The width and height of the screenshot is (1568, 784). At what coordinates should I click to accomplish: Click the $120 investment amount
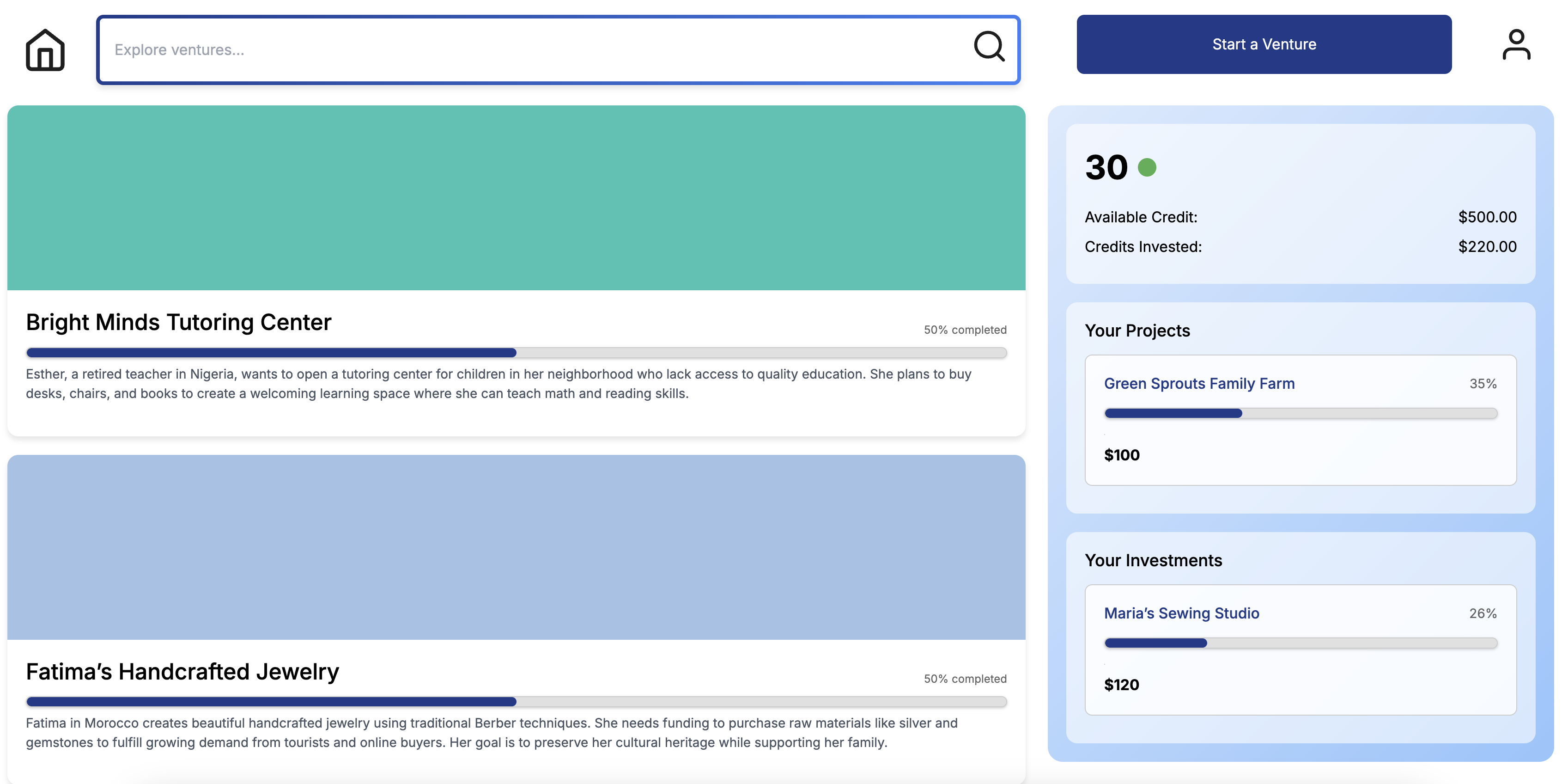point(1121,685)
